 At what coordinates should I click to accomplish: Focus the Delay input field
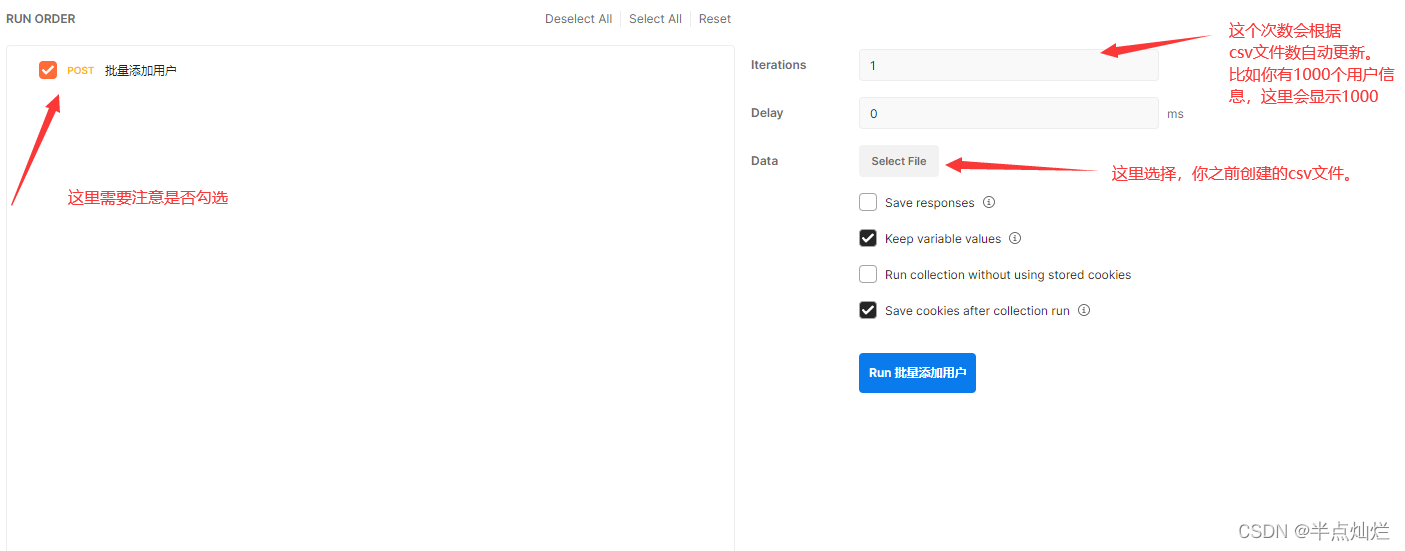coord(1008,113)
